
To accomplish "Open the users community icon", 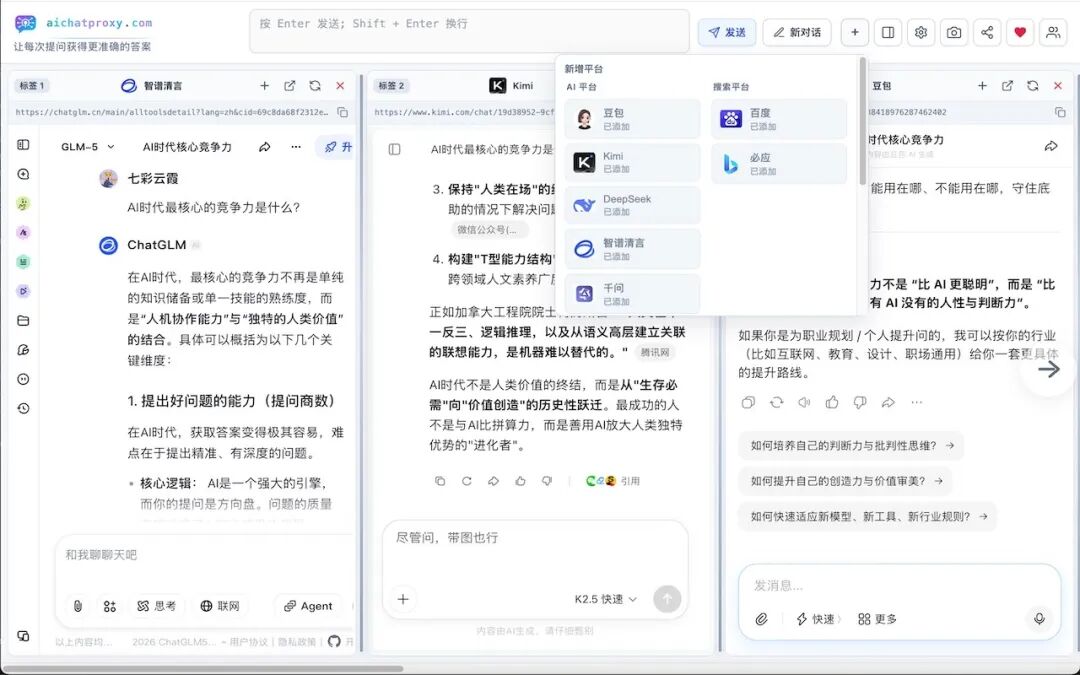I will click(x=1053, y=32).
